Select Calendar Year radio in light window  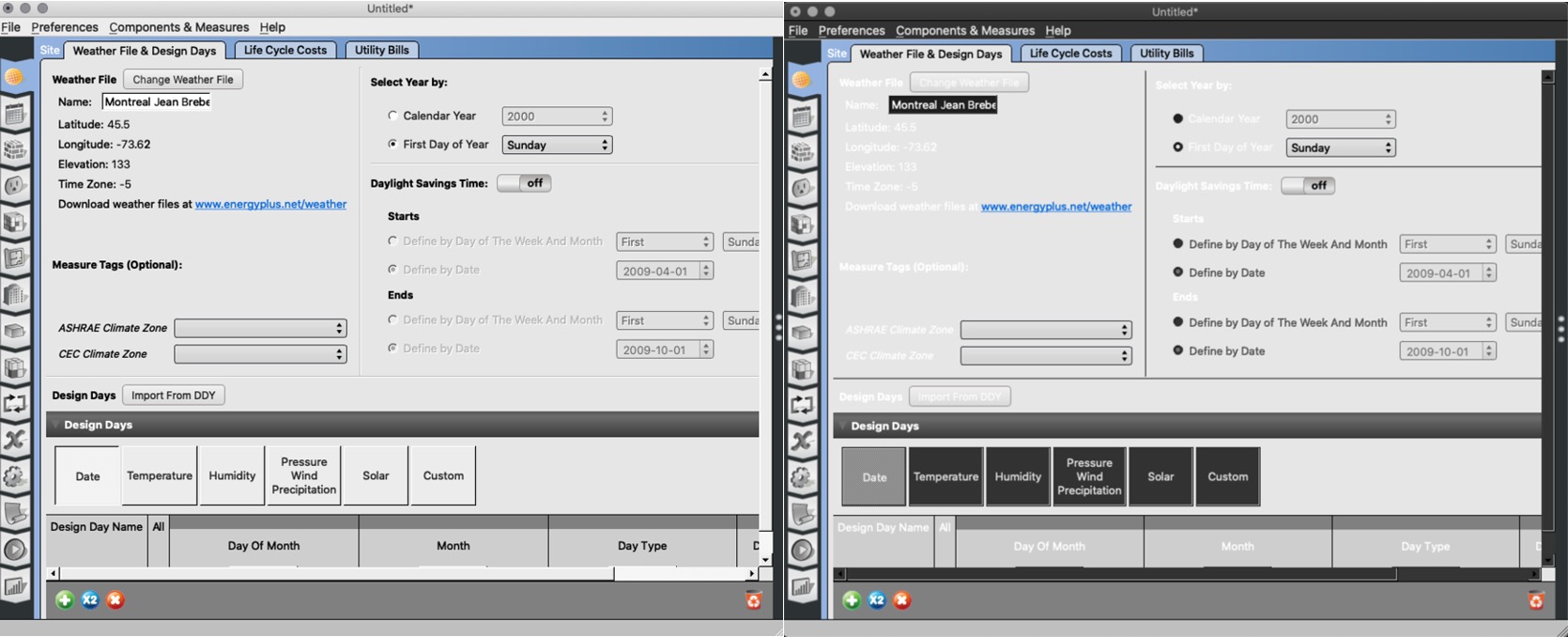(x=392, y=116)
